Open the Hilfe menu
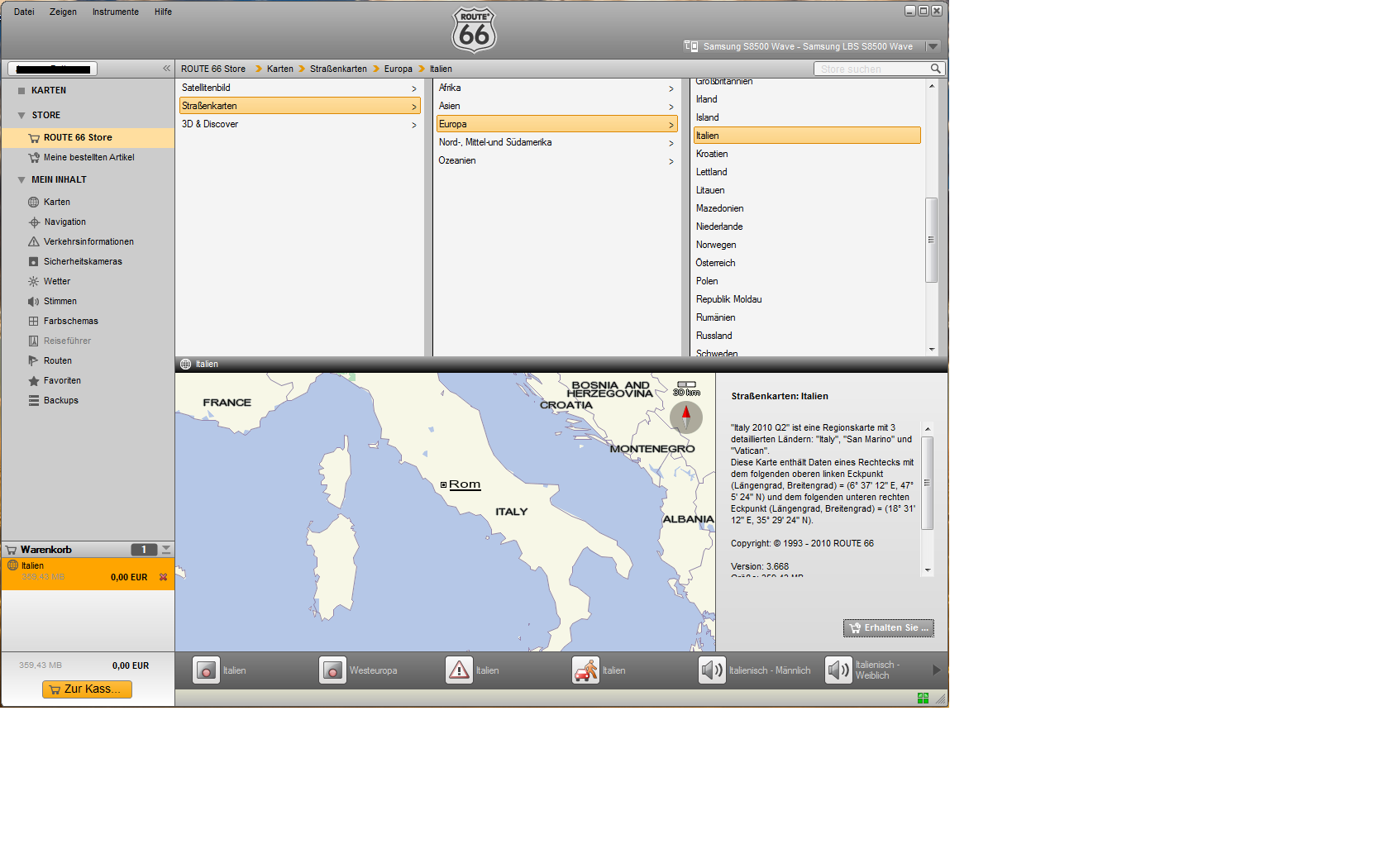 tap(163, 12)
